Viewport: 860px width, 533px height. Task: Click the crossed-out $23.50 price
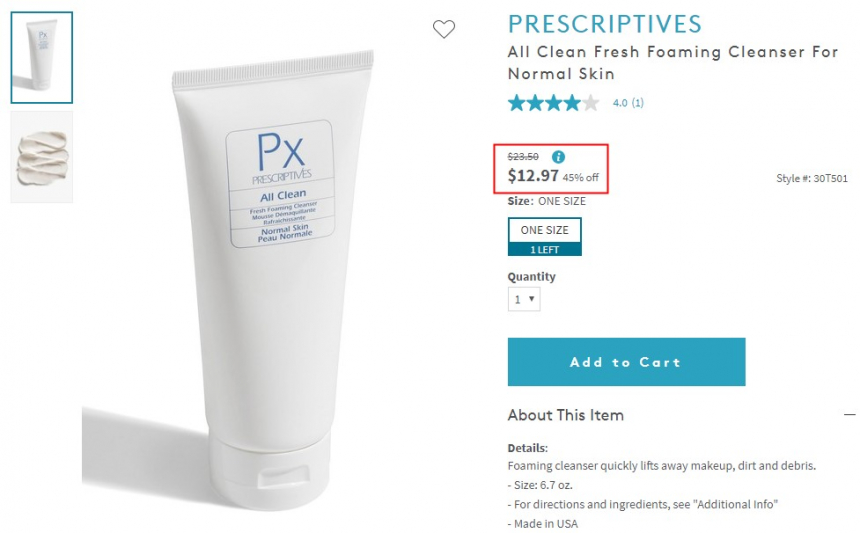pos(523,157)
